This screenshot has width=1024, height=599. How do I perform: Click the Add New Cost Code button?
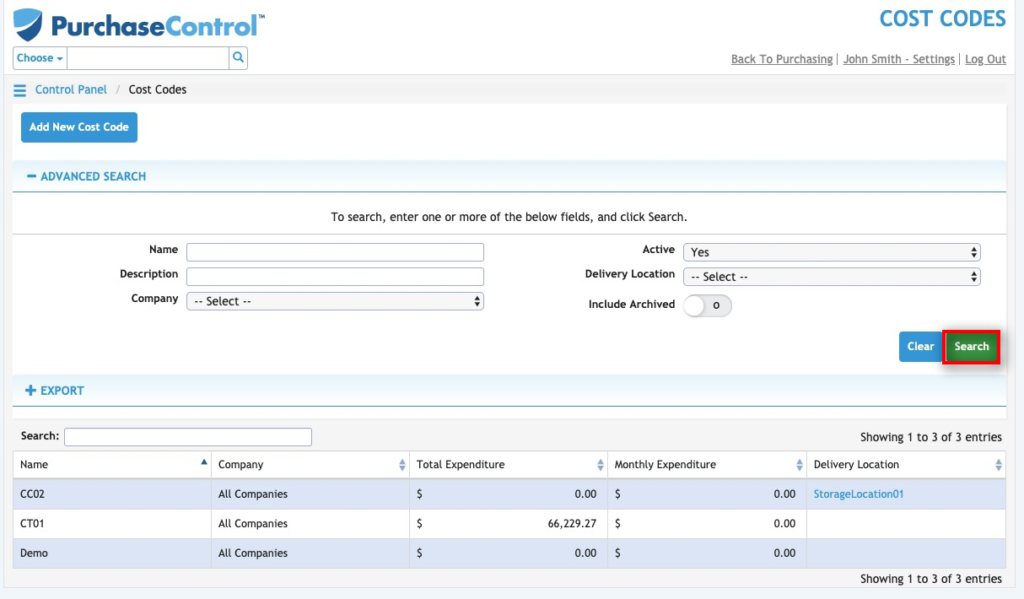pyautogui.click(x=78, y=127)
